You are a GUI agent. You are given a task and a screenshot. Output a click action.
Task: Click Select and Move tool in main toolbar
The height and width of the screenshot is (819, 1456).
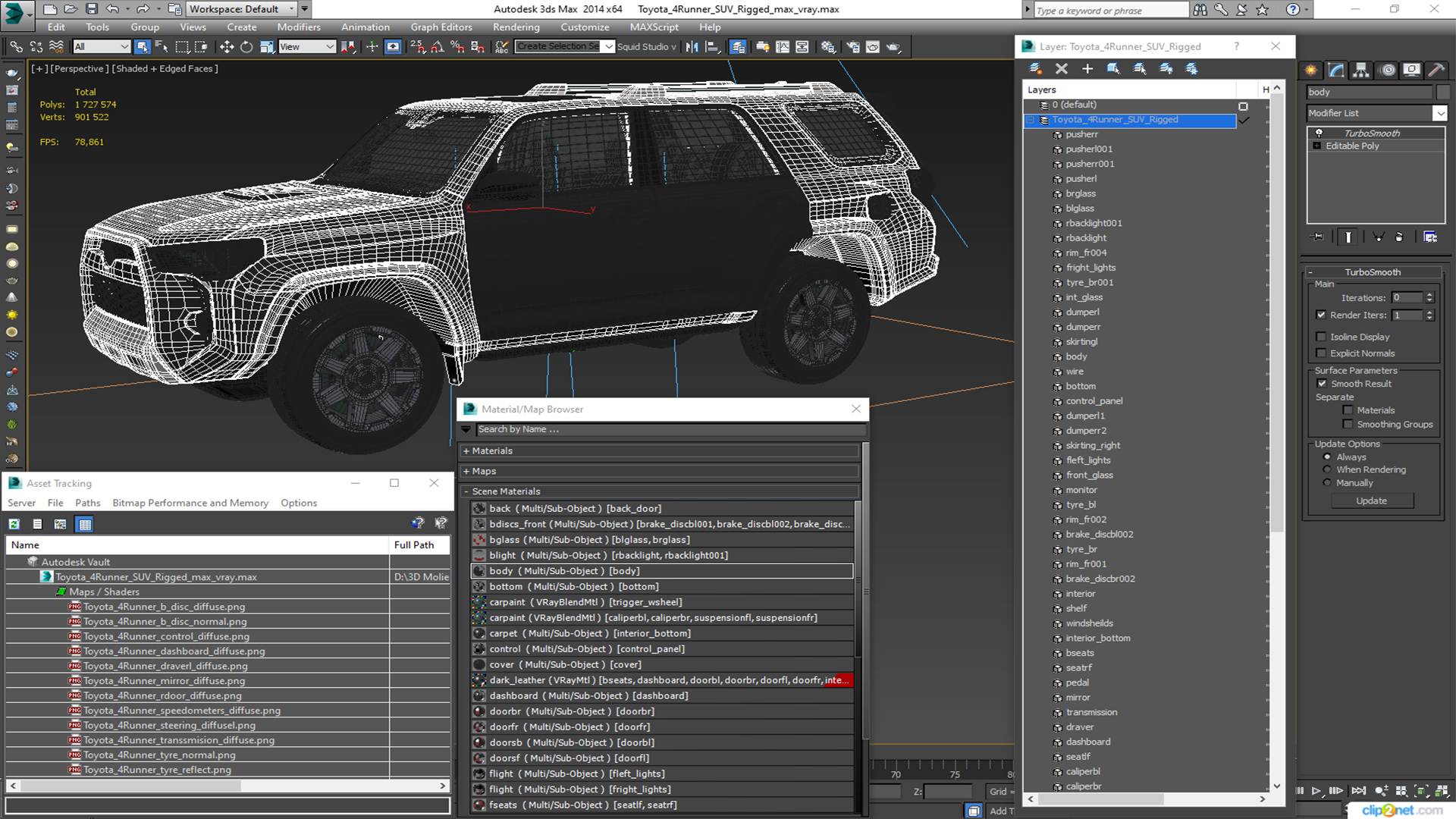click(226, 47)
